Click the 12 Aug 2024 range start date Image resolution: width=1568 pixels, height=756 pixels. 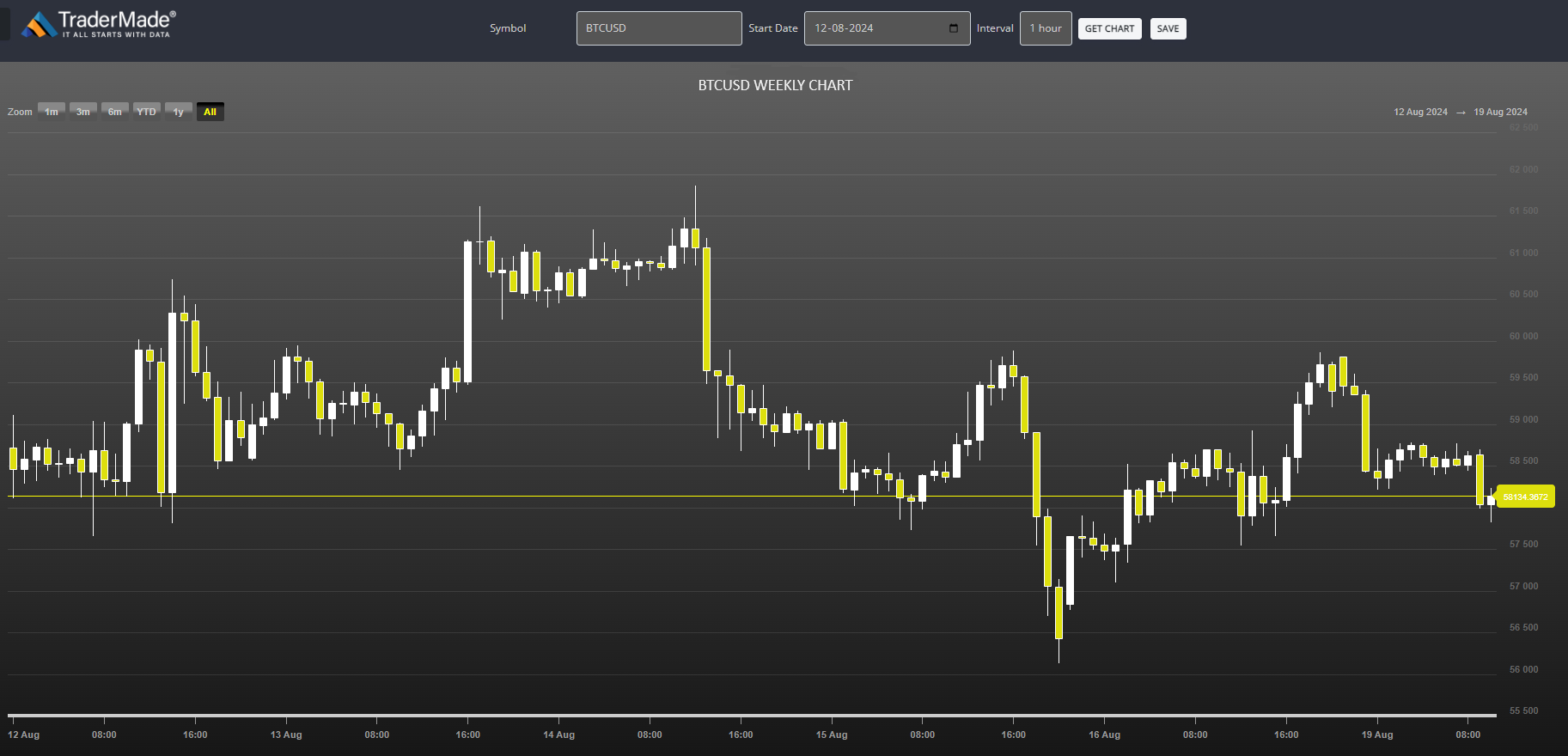click(1420, 112)
